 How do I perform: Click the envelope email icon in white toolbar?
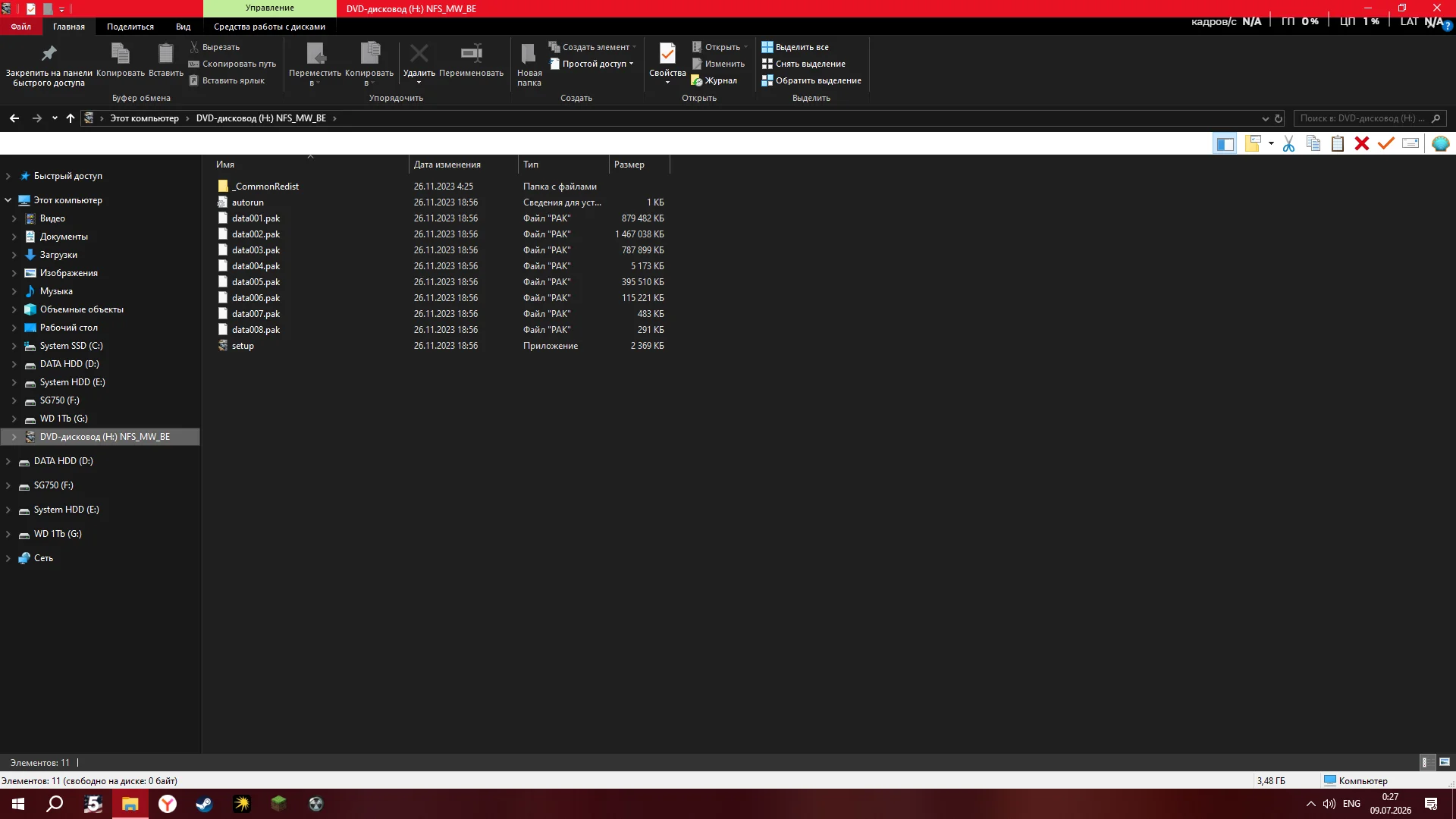point(1410,143)
